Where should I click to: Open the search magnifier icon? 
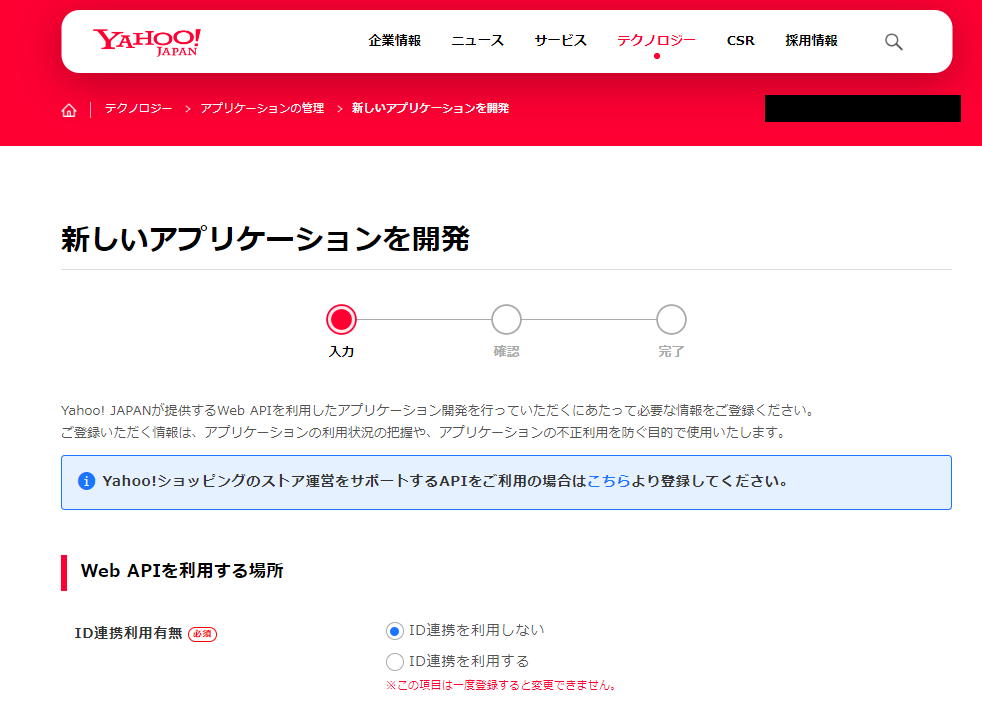(893, 41)
